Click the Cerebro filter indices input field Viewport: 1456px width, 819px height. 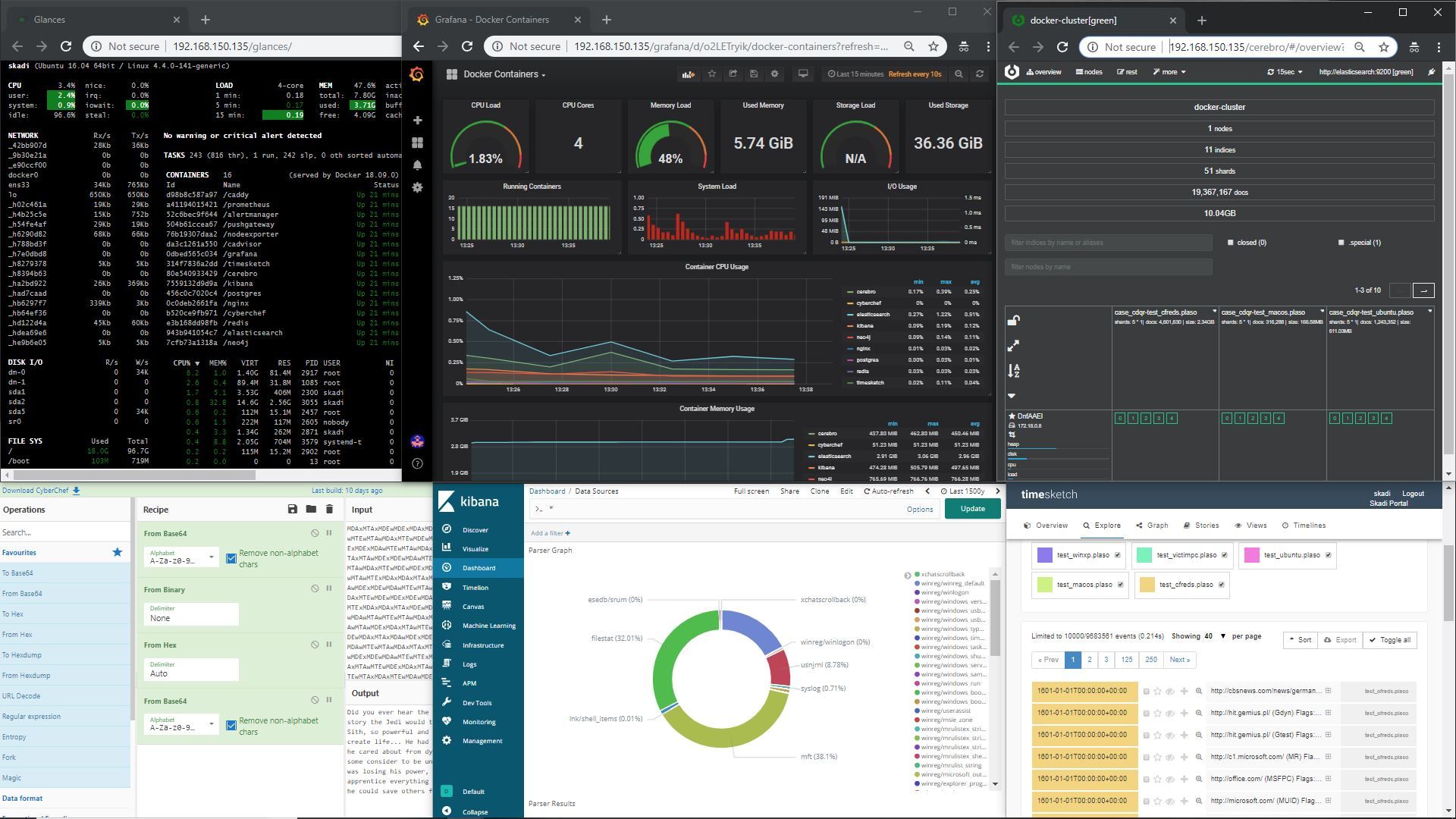point(1108,243)
